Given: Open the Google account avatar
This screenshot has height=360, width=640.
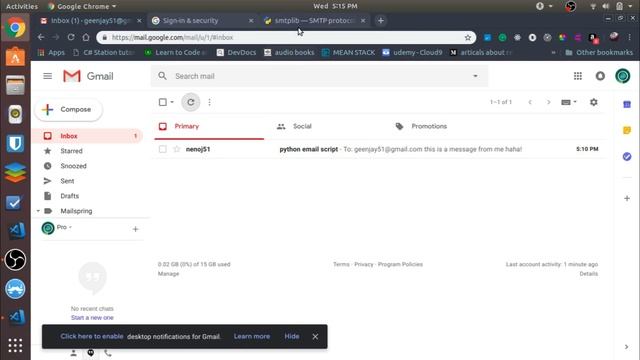Looking at the screenshot, I should [622, 76].
